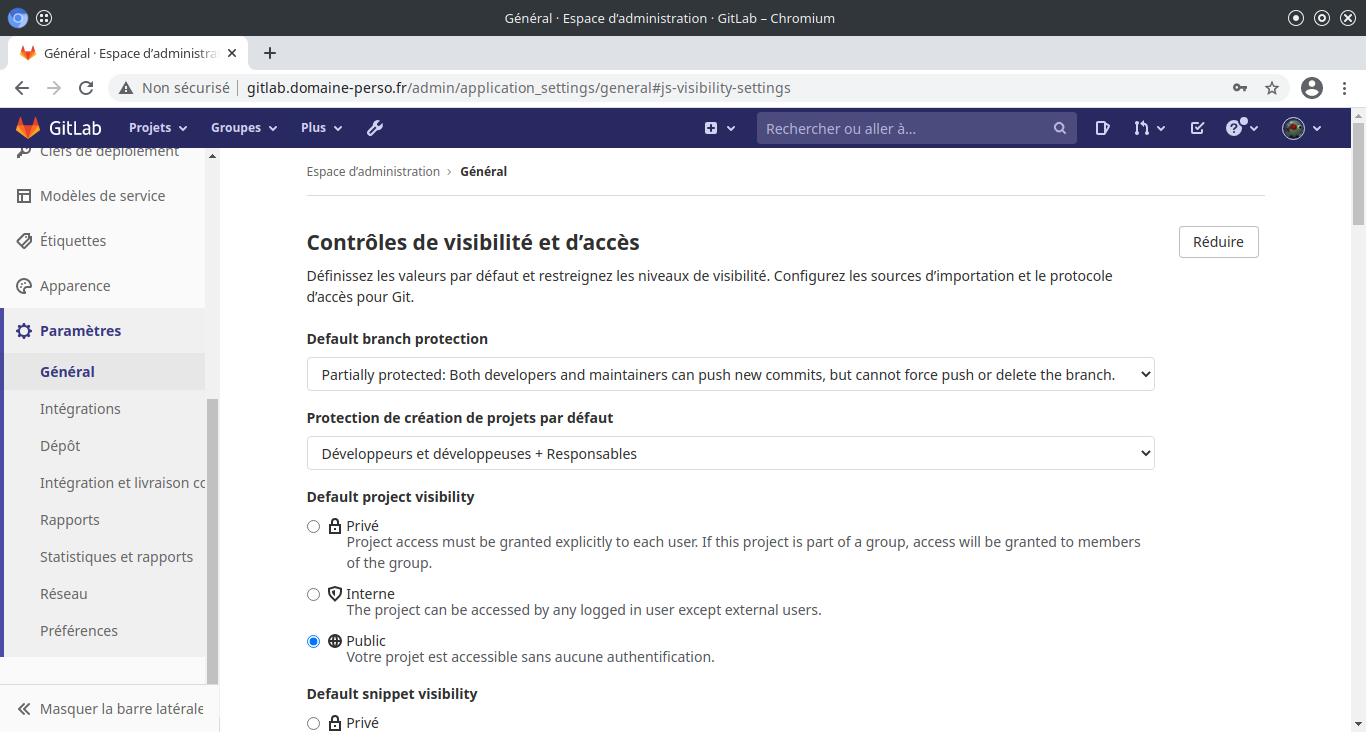The width and height of the screenshot is (1366, 732).
Task: Open the issues icon in navbar
Action: pos(1102,128)
